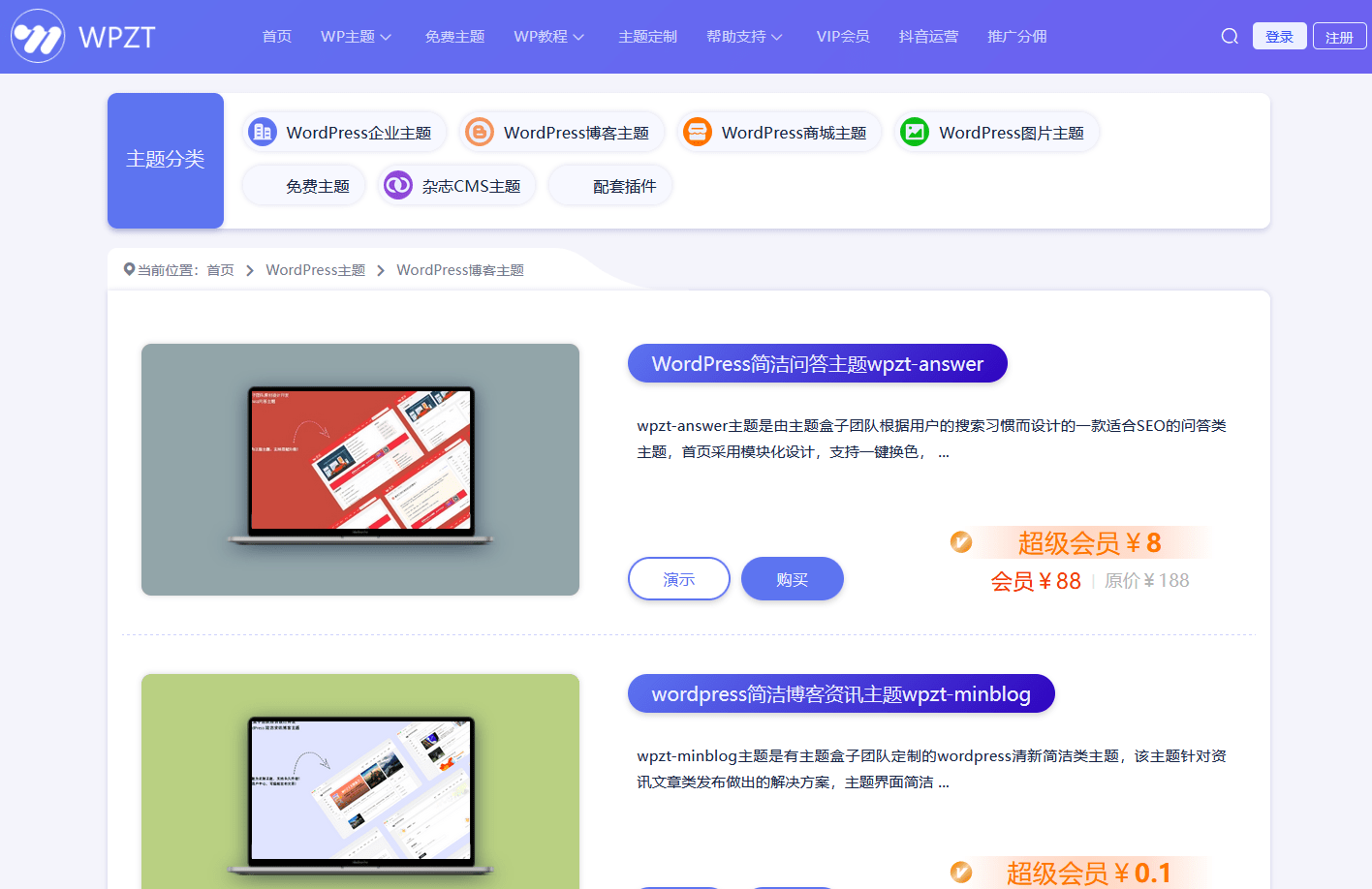The image size is (1372, 889).
Task: Open VIP会员 menu item
Action: click(x=843, y=36)
